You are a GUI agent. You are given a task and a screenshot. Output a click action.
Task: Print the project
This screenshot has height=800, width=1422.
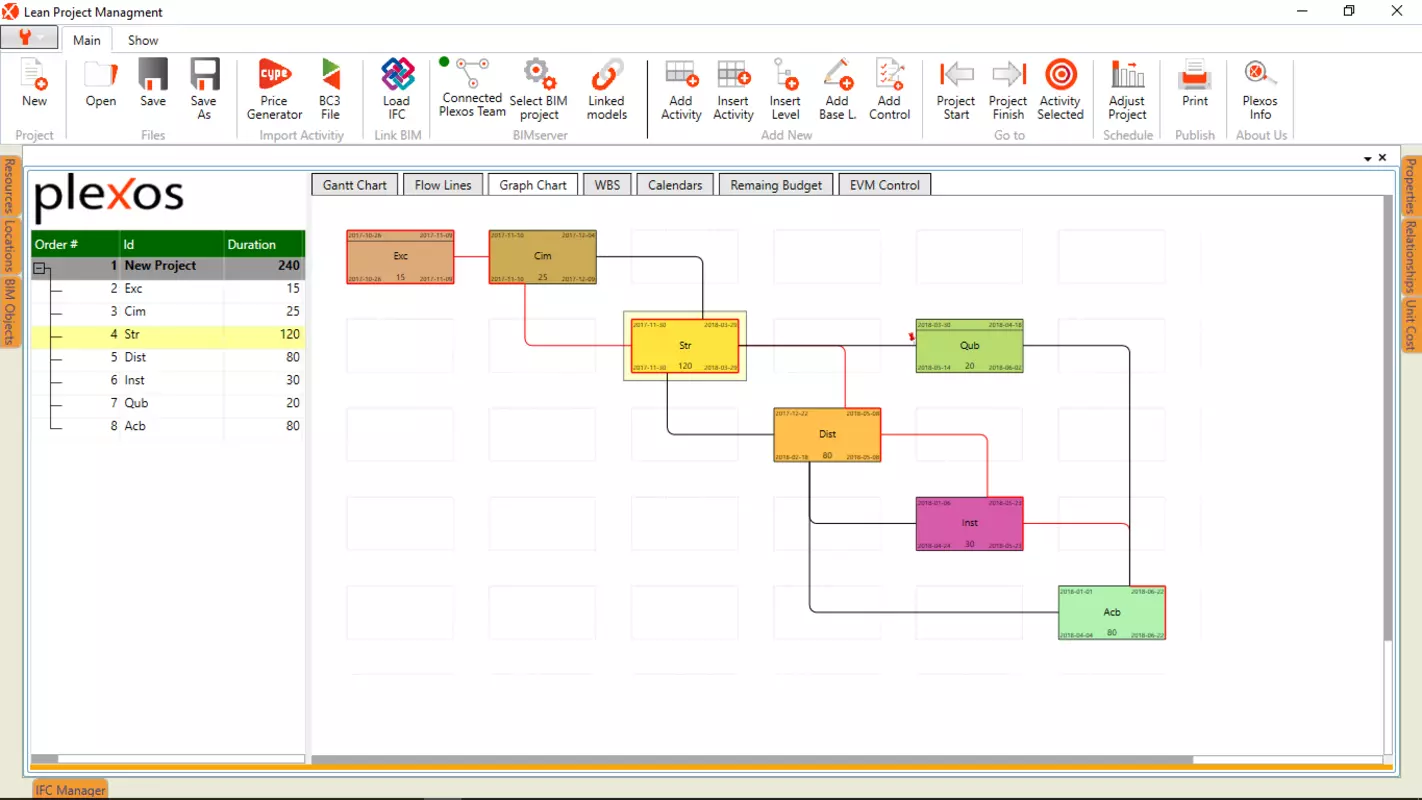(x=1195, y=83)
